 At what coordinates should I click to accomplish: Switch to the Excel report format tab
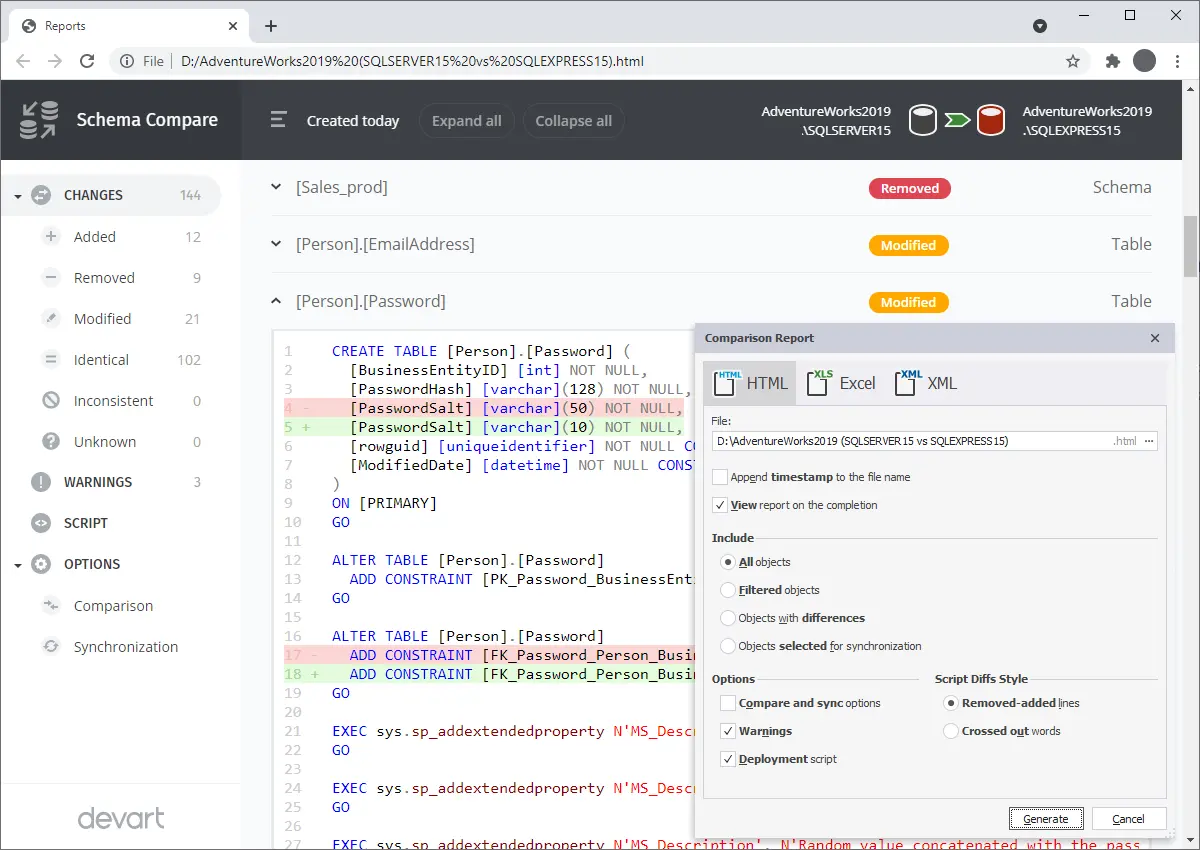tap(843, 383)
